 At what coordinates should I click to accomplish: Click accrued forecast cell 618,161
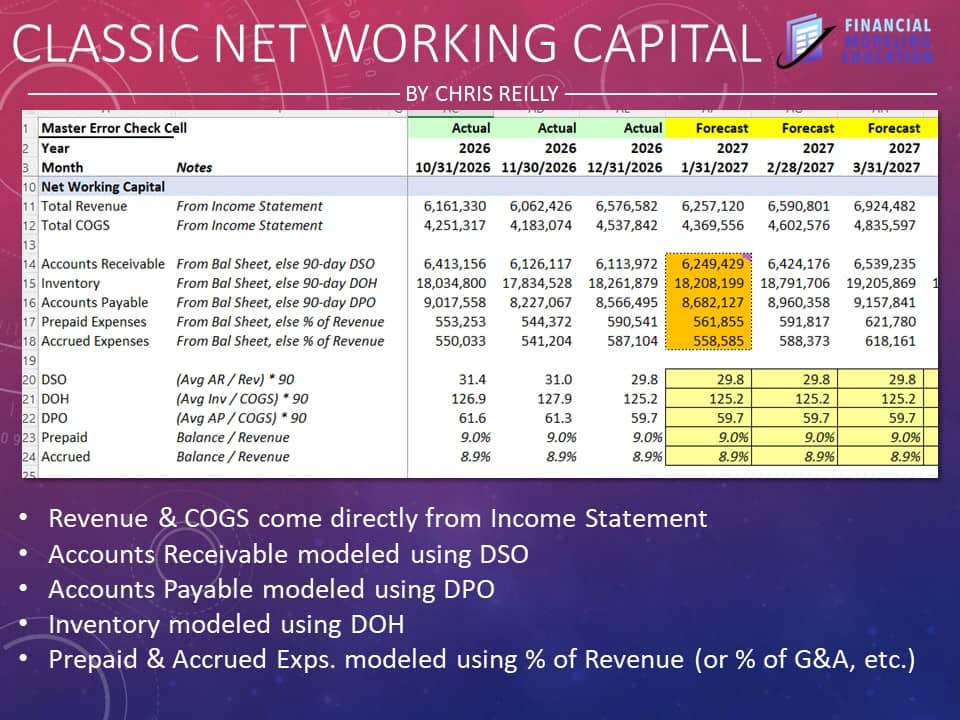[x=890, y=341]
